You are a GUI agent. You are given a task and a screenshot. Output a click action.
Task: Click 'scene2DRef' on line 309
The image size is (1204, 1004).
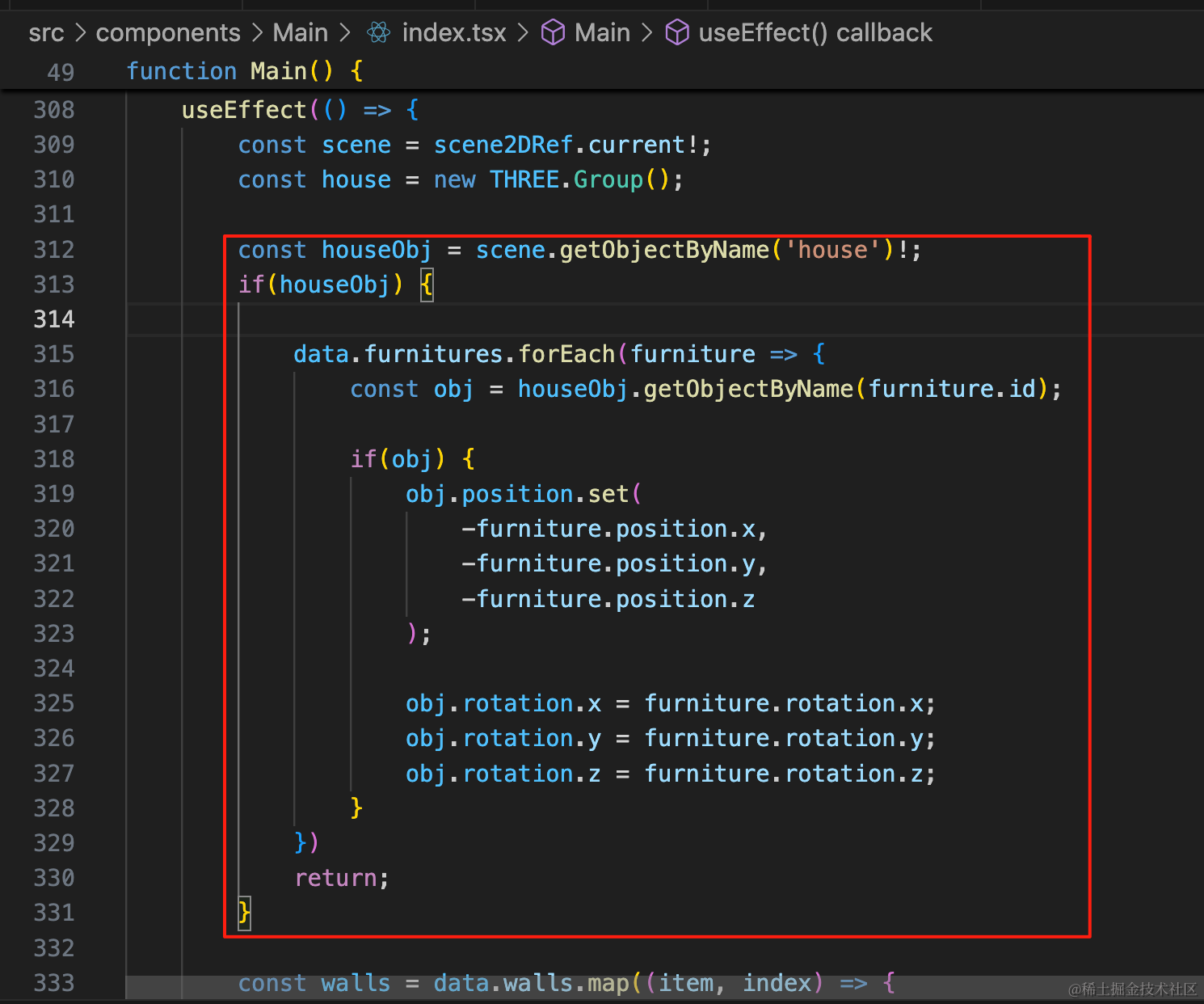[x=503, y=145]
